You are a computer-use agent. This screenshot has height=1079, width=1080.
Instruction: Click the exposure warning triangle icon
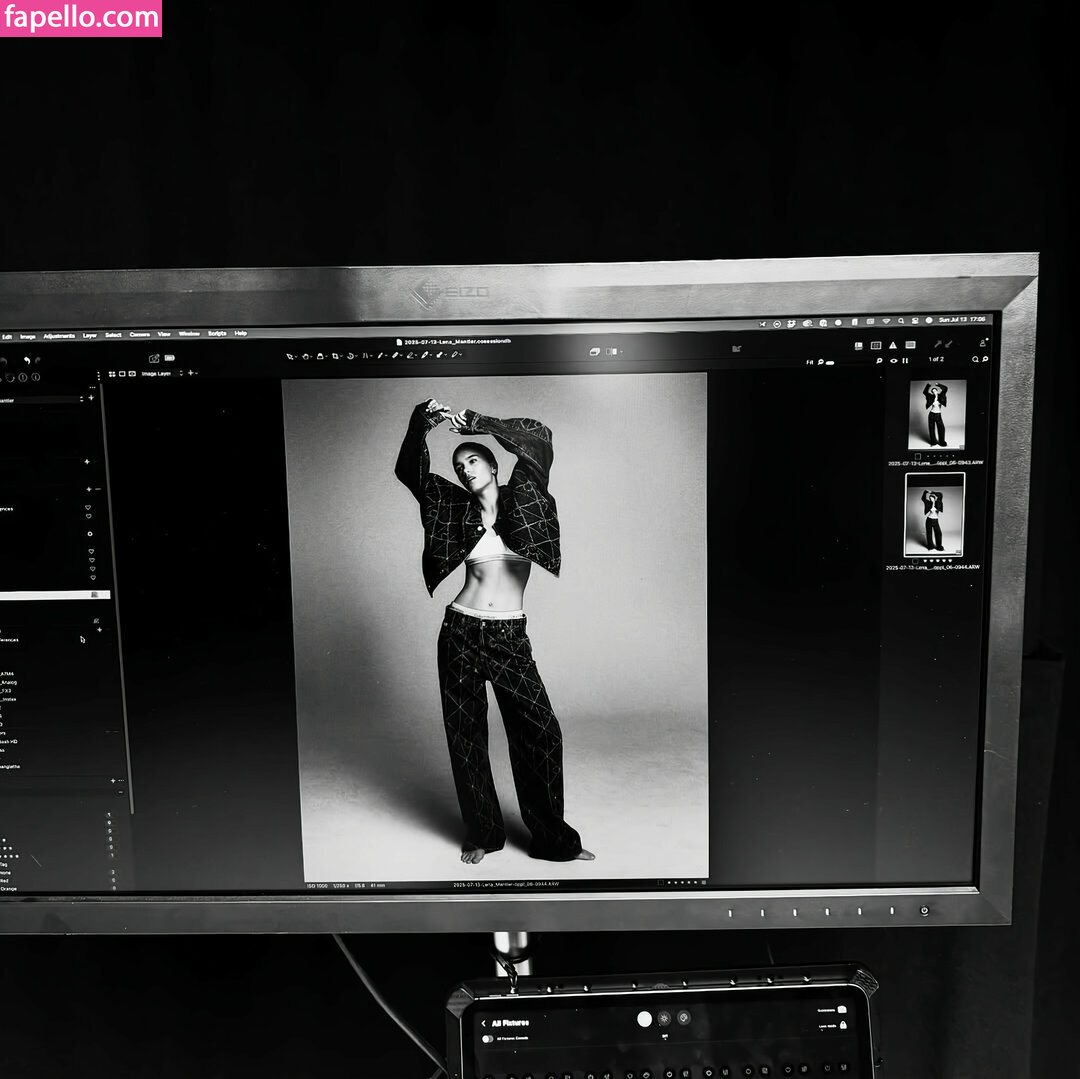pos(893,346)
